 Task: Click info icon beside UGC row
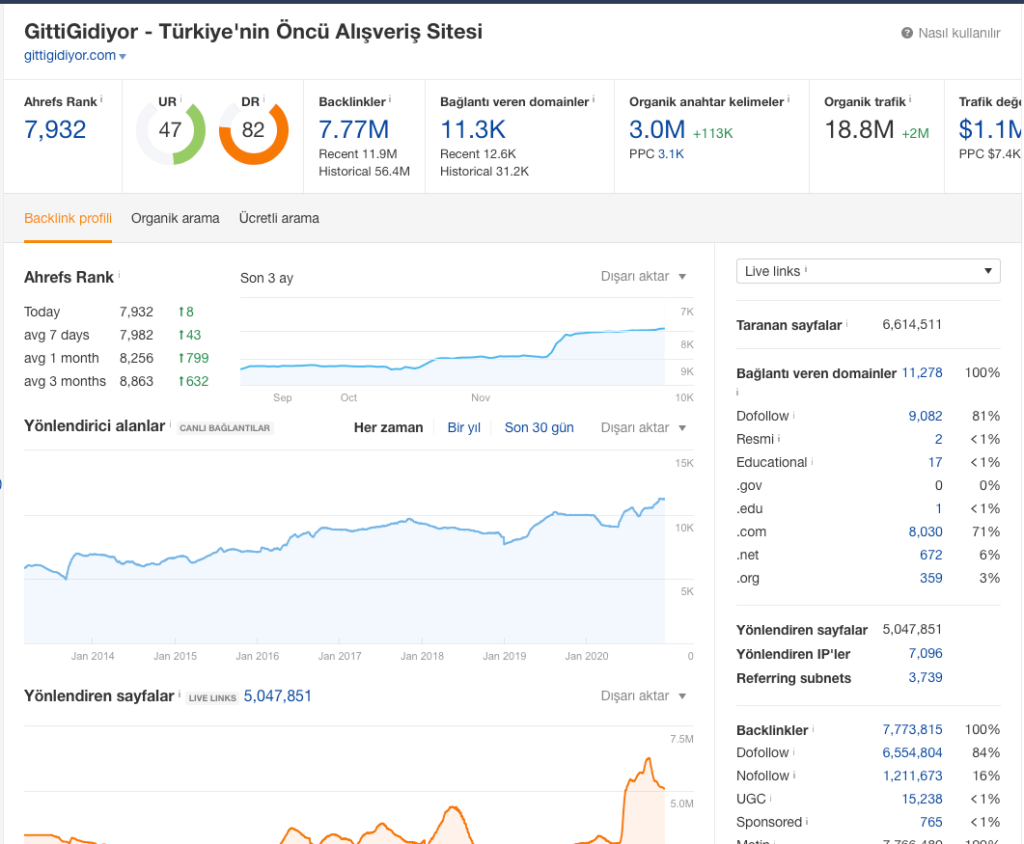click(771, 798)
